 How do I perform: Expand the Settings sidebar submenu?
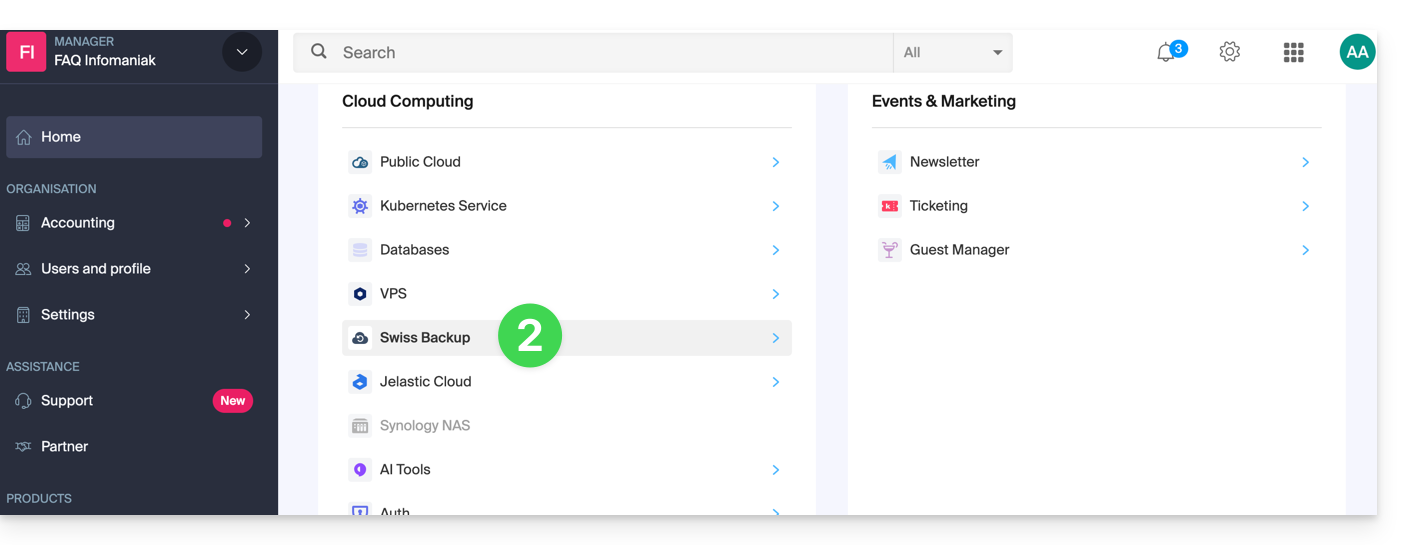247,315
